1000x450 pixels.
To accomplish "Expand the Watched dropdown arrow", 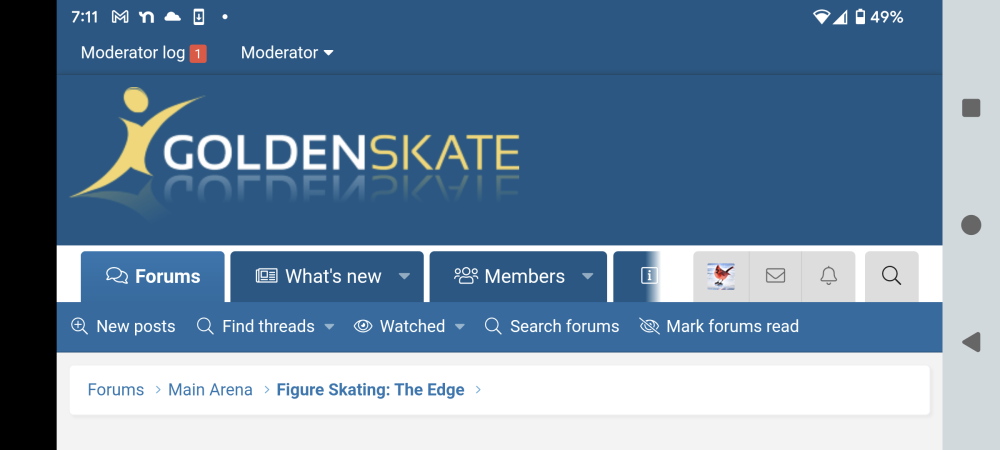I will point(460,326).
